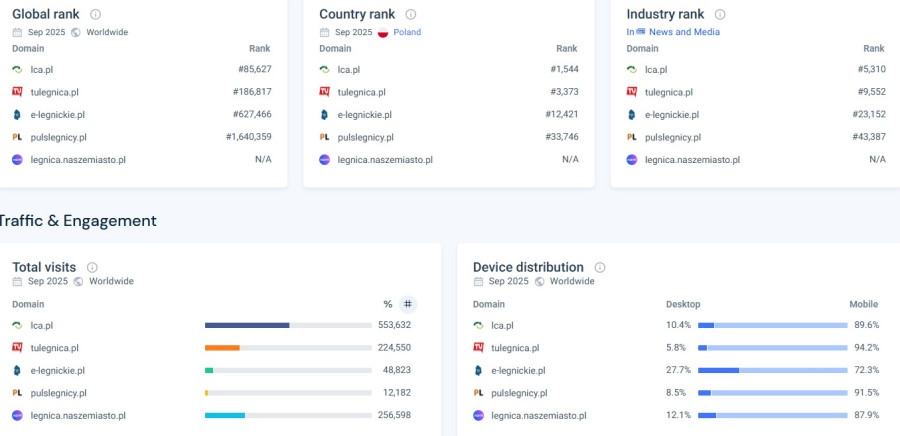
Task: Click the info icon next to Total visits
Action: tap(92, 268)
